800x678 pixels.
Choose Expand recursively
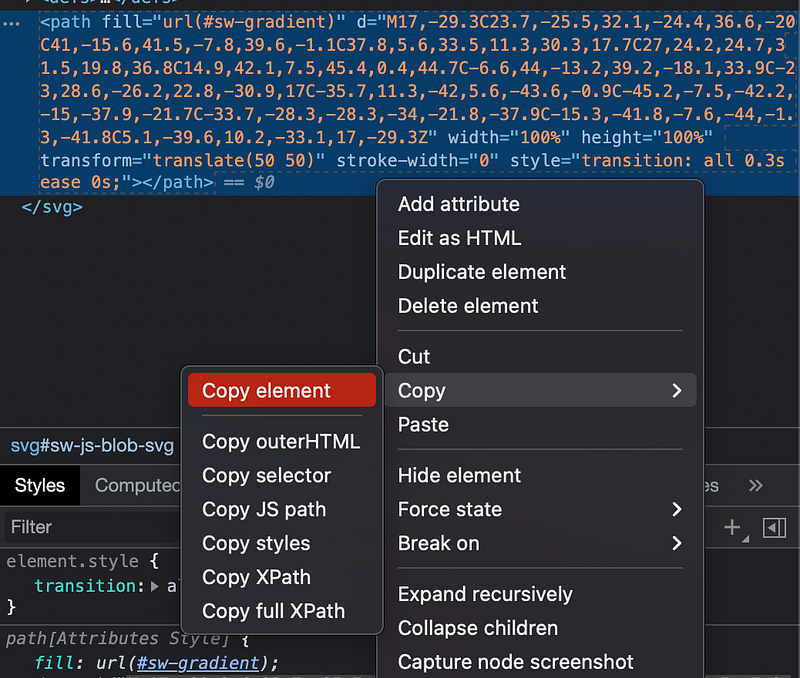(x=540, y=594)
